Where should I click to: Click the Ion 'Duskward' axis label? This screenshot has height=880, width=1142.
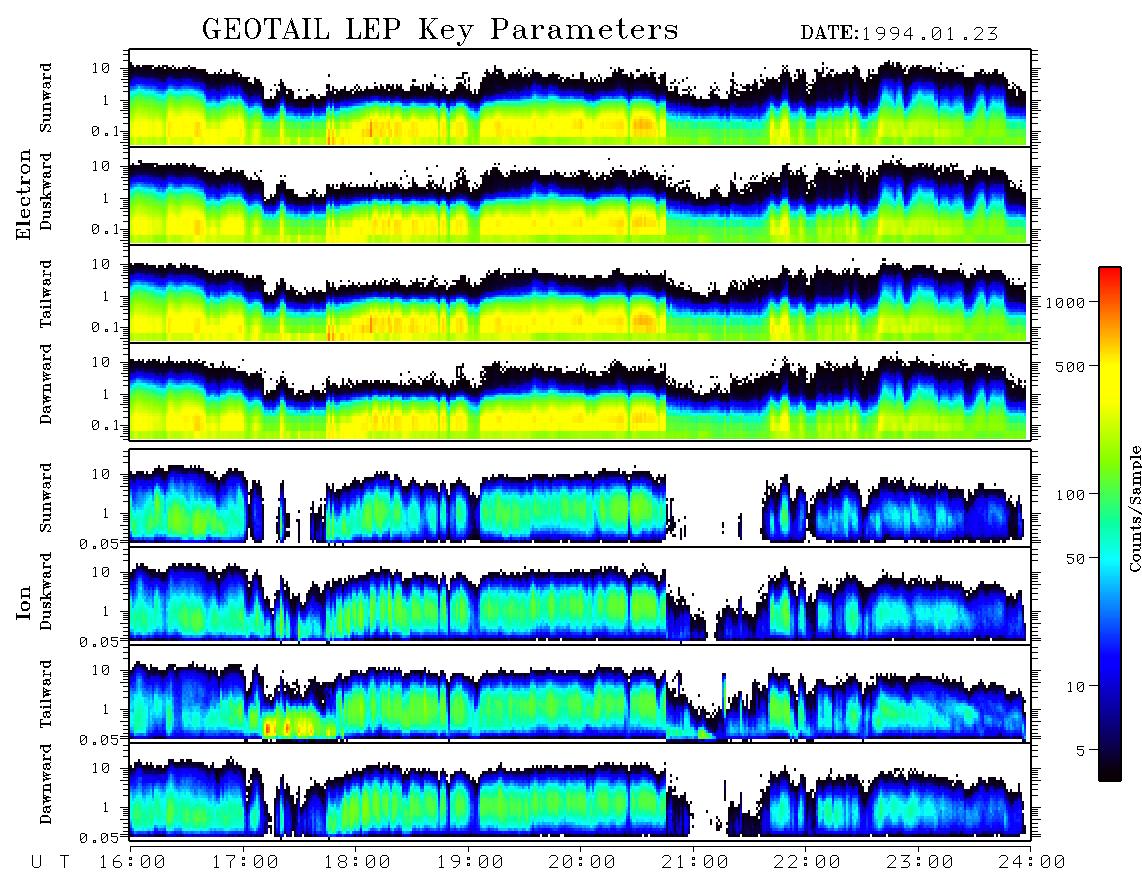[x=46, y=591]
